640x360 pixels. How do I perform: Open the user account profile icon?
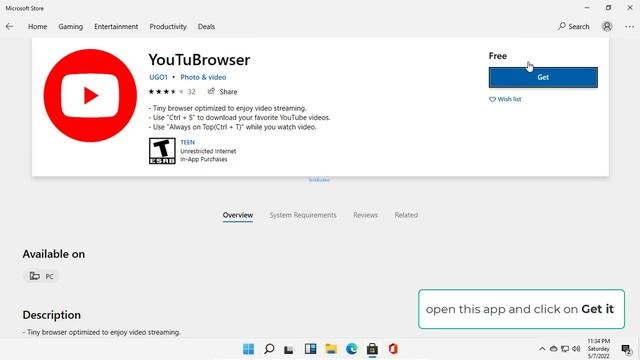[607, 27]
